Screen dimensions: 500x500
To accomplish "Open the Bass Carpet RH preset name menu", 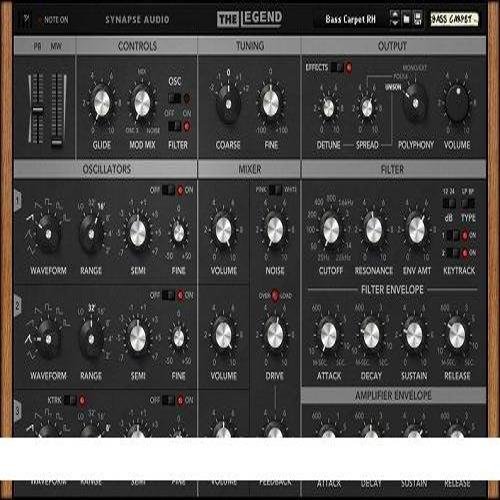I will click(x=350, y=19).
